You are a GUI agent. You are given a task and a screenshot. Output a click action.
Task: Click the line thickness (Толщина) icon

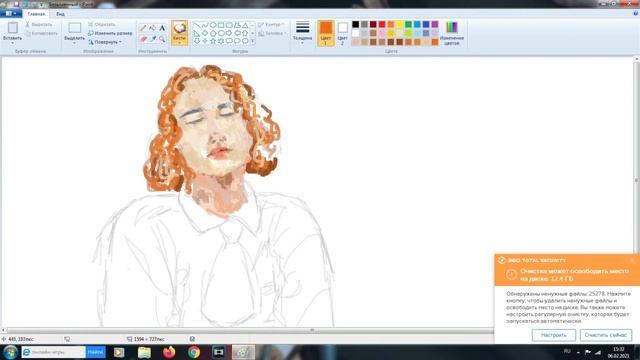(302, 27)
